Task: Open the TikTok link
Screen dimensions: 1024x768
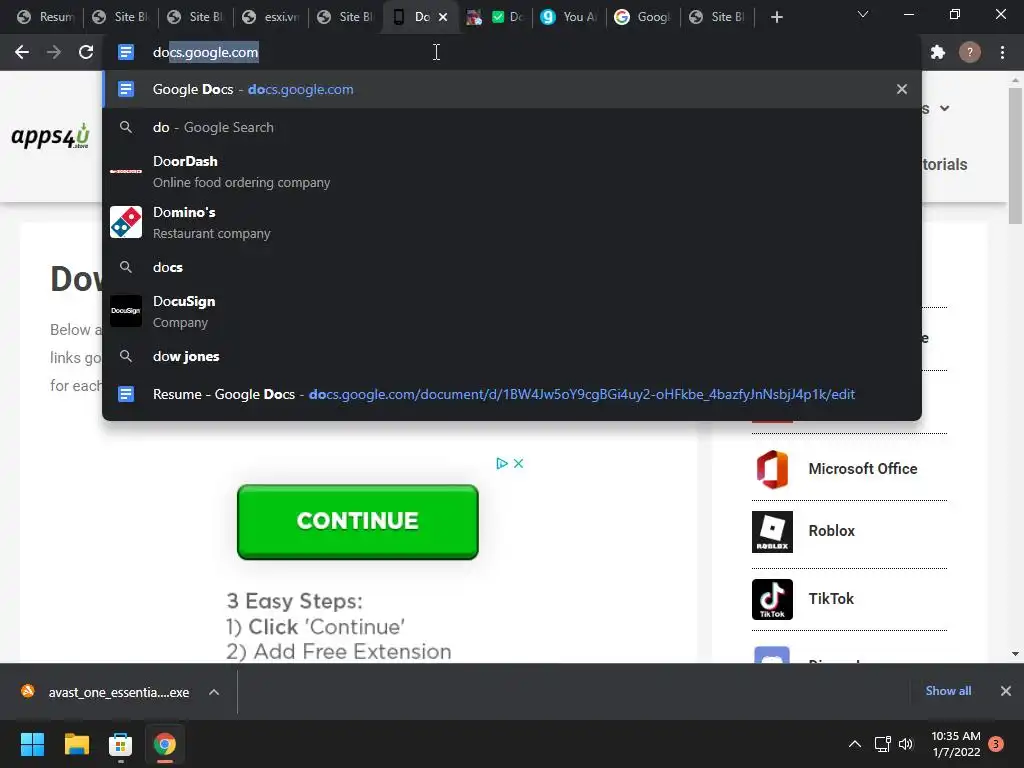Action: point(831,599)
